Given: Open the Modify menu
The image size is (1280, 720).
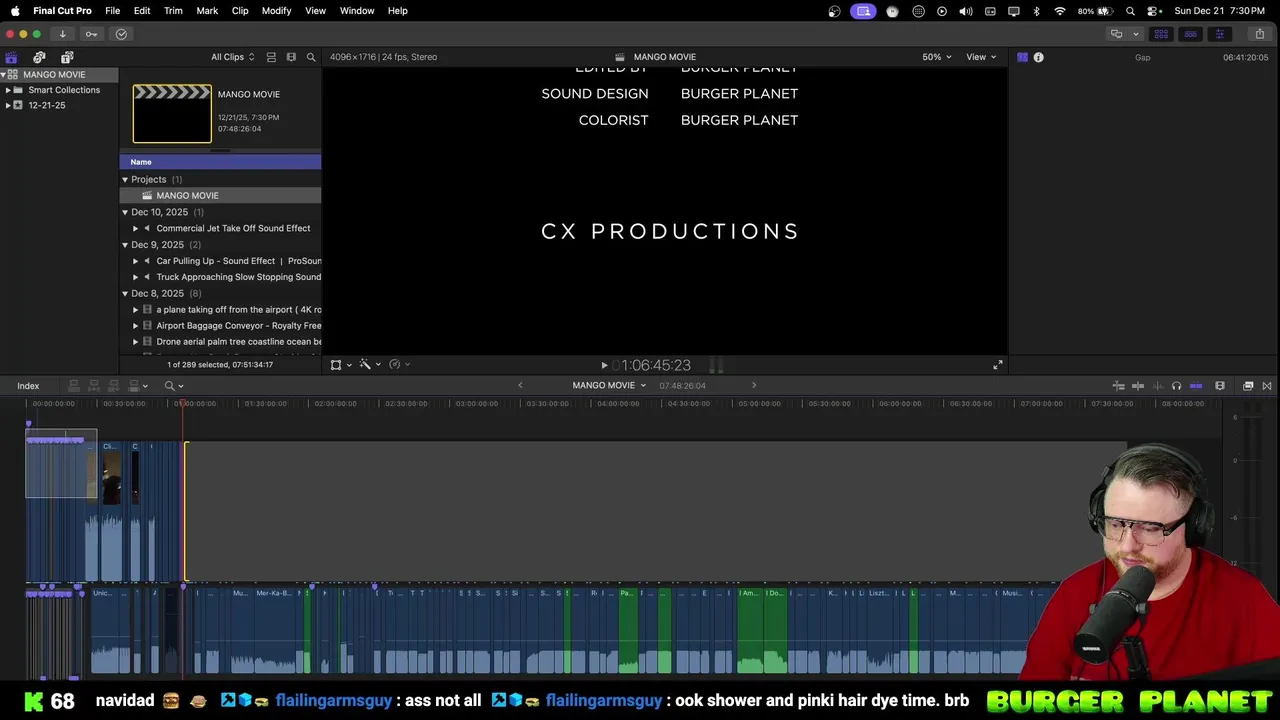Looking at the screenshot, I should [276, 11].
